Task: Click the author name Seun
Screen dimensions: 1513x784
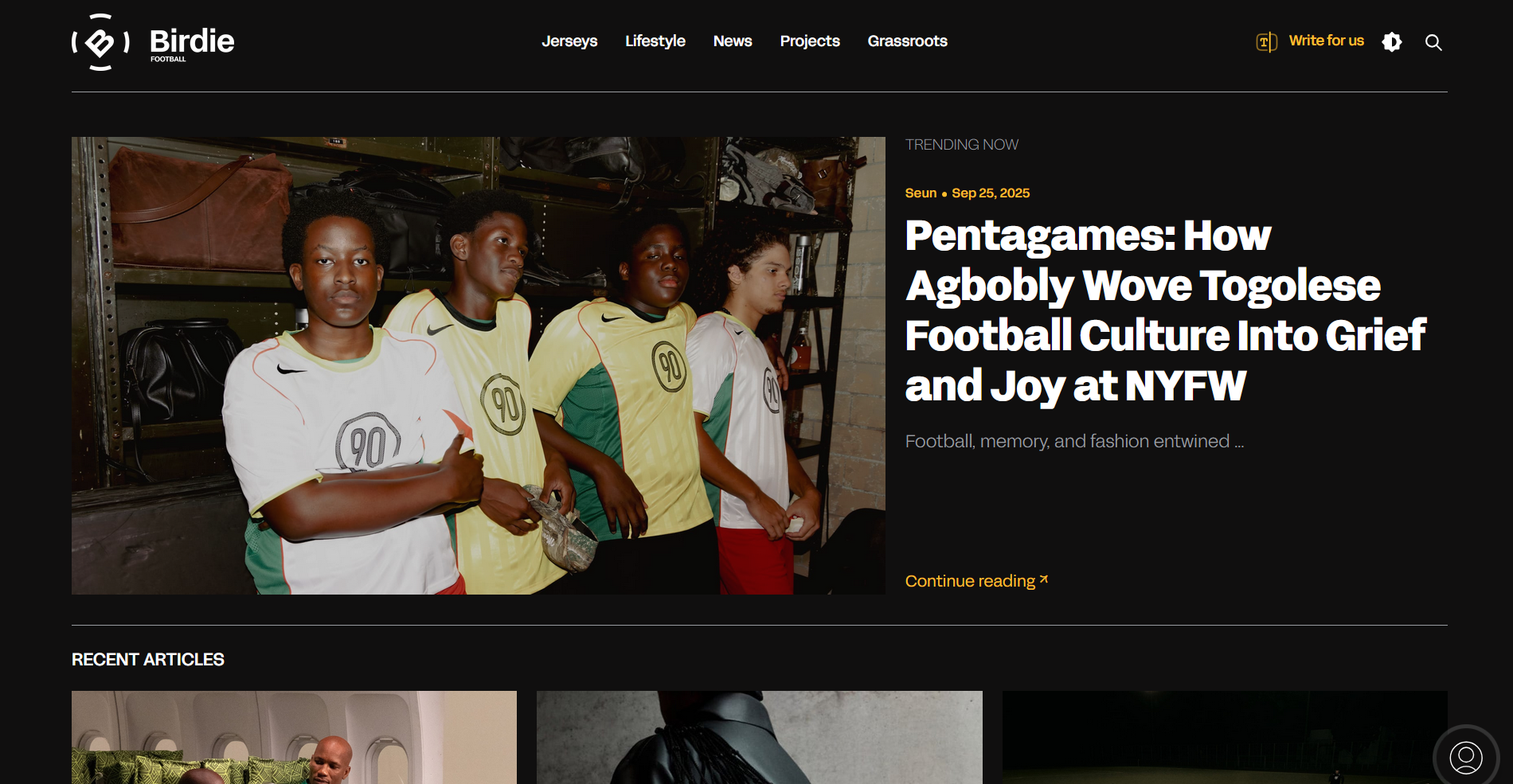Action: [x=921, y=193]
